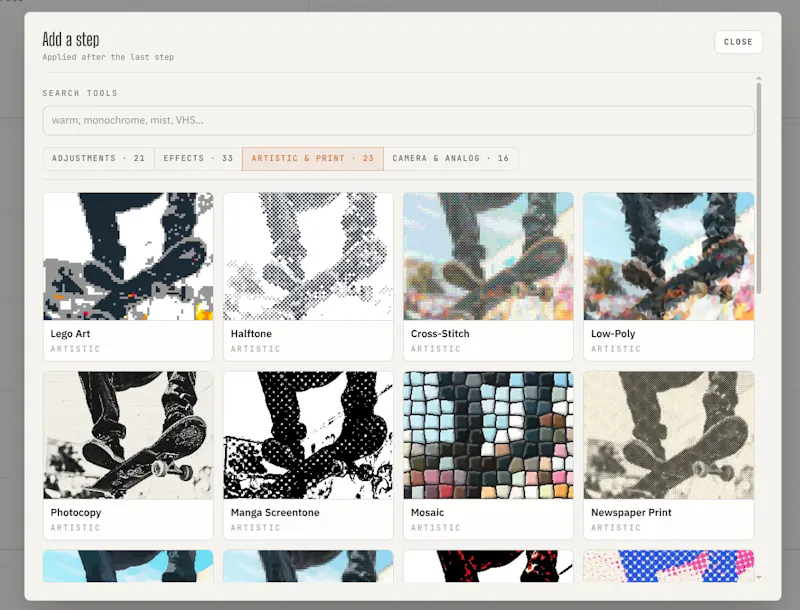Apply the Mosaic effect thumbnail
The width and height of the screenshot is (800, 610).
tap(488, 435)
